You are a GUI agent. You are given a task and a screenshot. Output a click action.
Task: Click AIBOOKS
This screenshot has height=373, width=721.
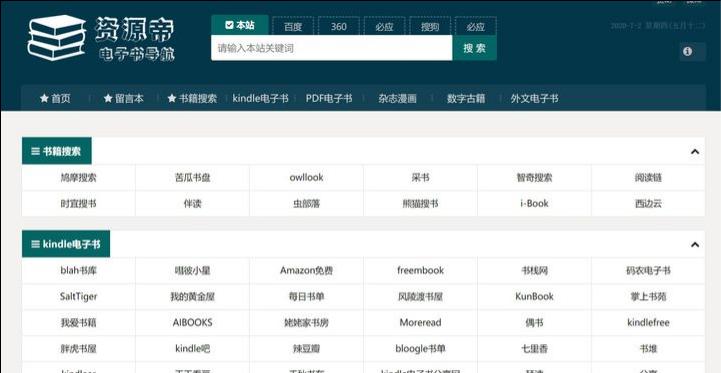192,323
